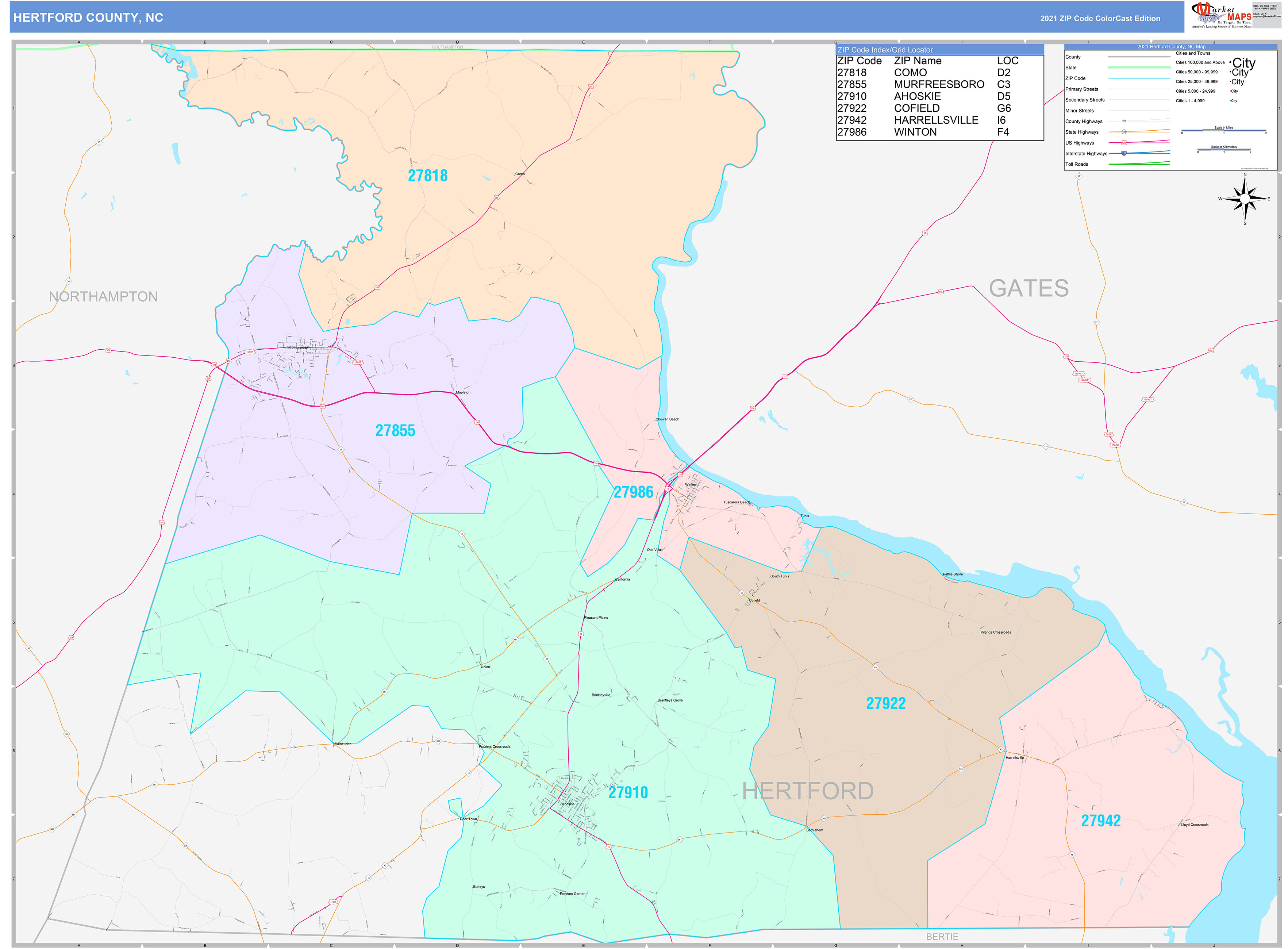The height and width of the screenshot is (949, 1288).
Task: Select the County Highways 123 marker icon
Action: 1124,121
